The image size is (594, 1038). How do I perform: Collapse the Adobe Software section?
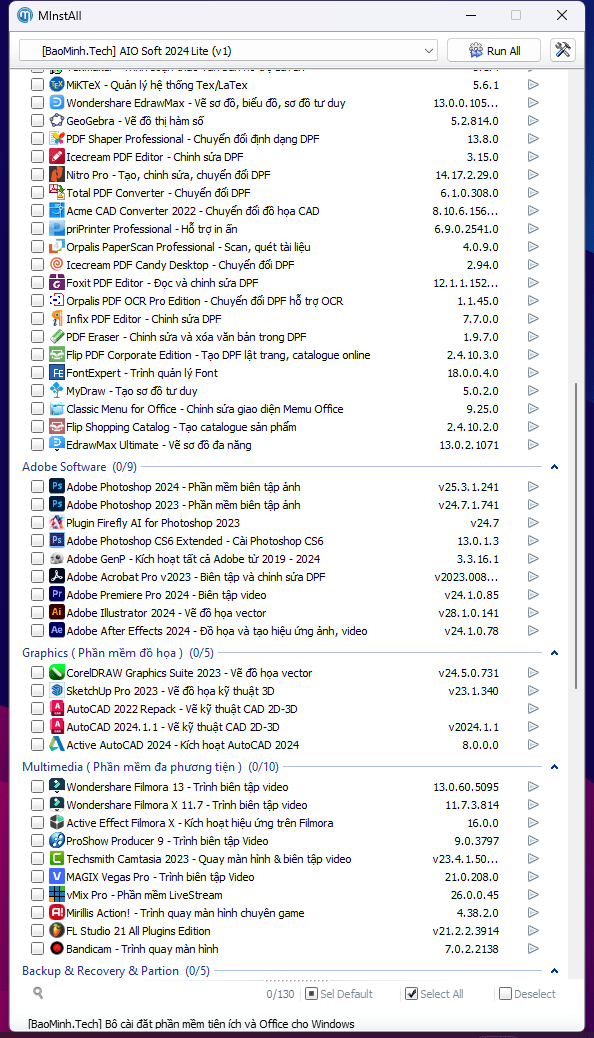tap(554, 467)
